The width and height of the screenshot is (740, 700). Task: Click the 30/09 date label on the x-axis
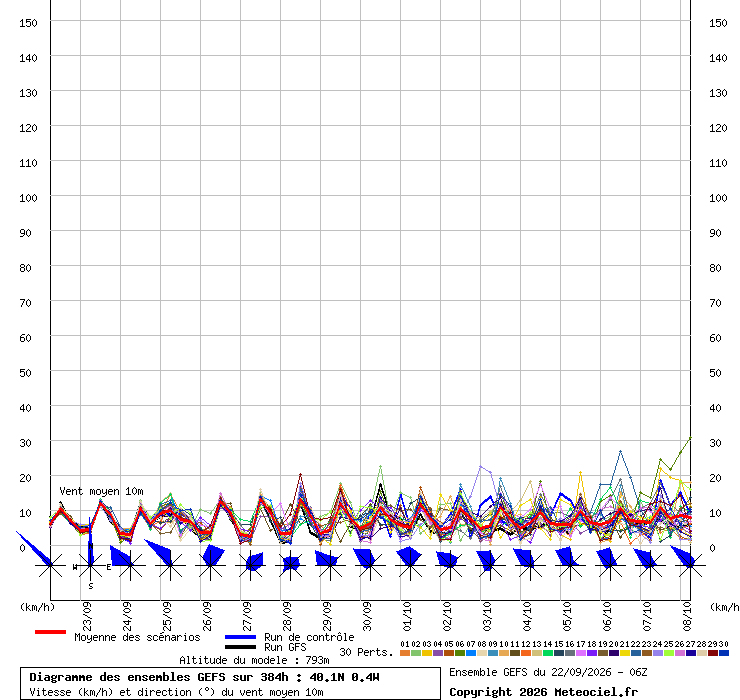(367, 616)
